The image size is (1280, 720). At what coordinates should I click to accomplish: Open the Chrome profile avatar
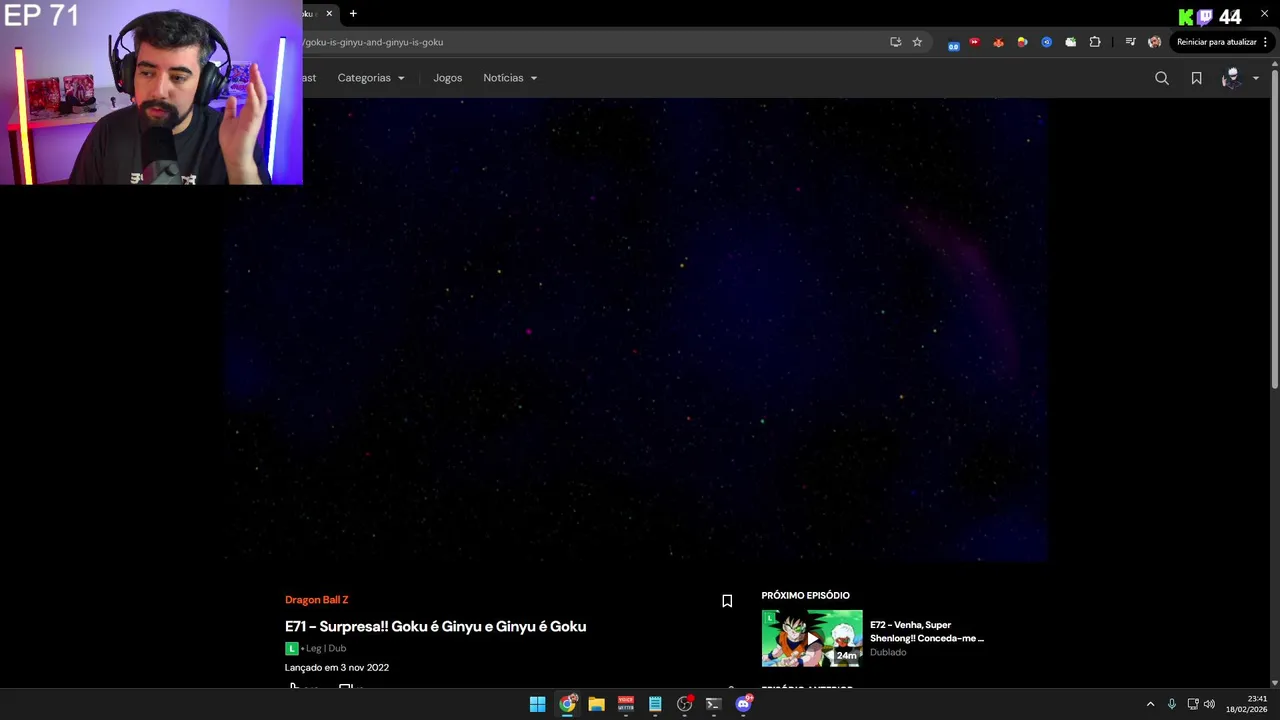(1155, 42)
